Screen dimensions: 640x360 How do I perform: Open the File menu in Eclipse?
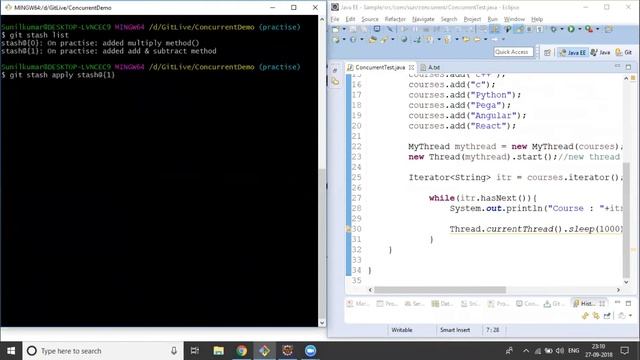coord(335,19)
